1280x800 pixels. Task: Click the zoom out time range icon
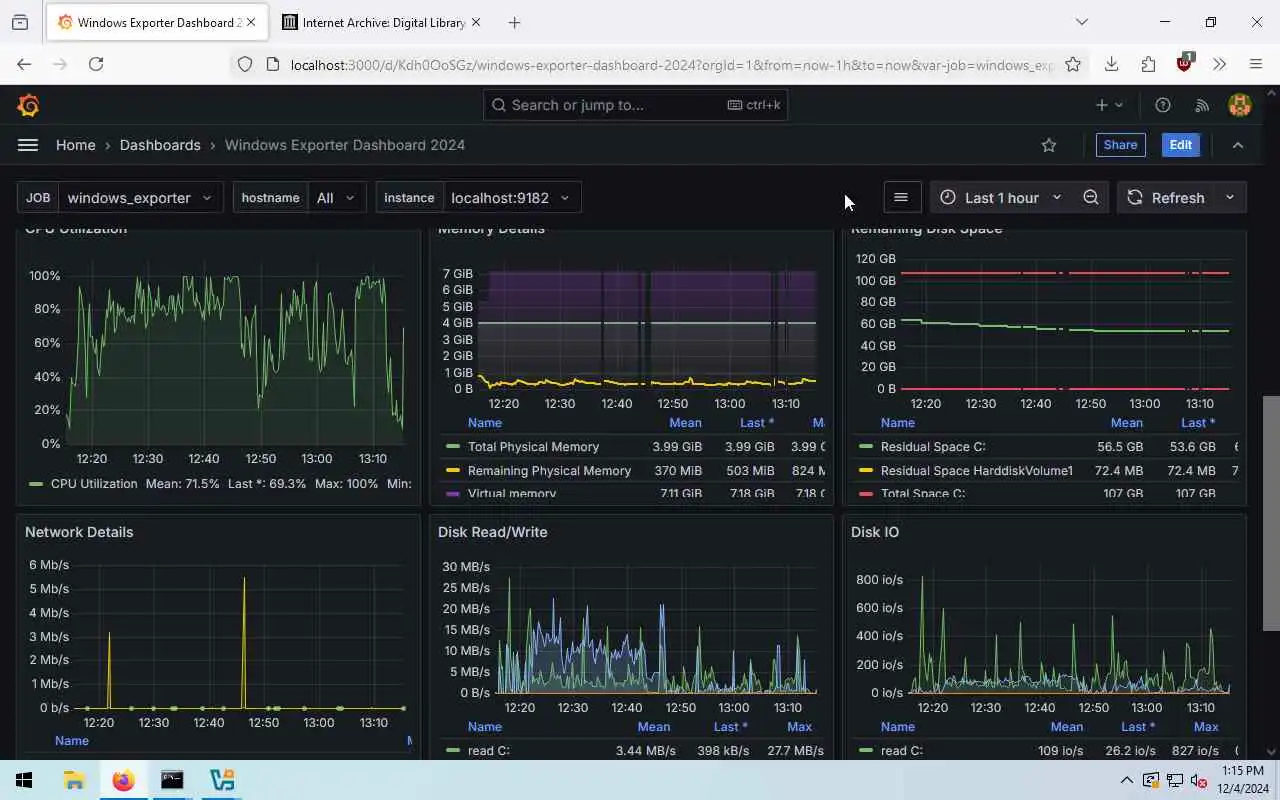(1091, 197)
